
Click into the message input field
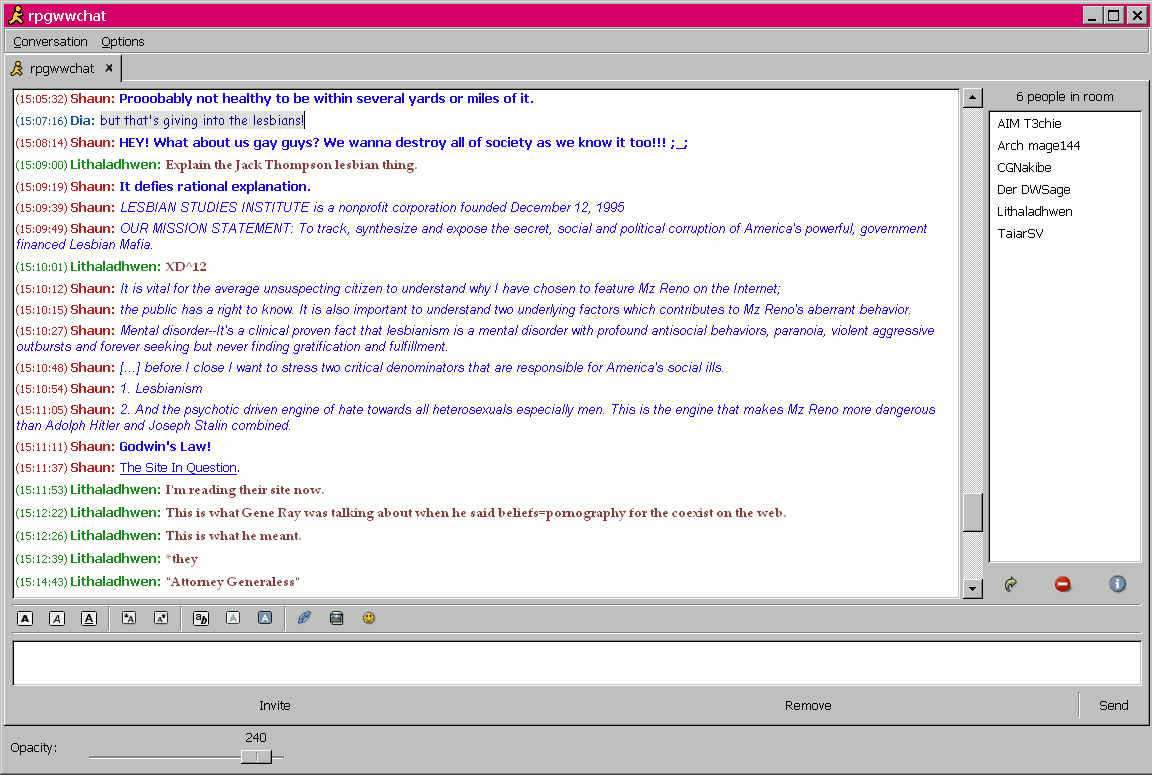tap(576, 663)
